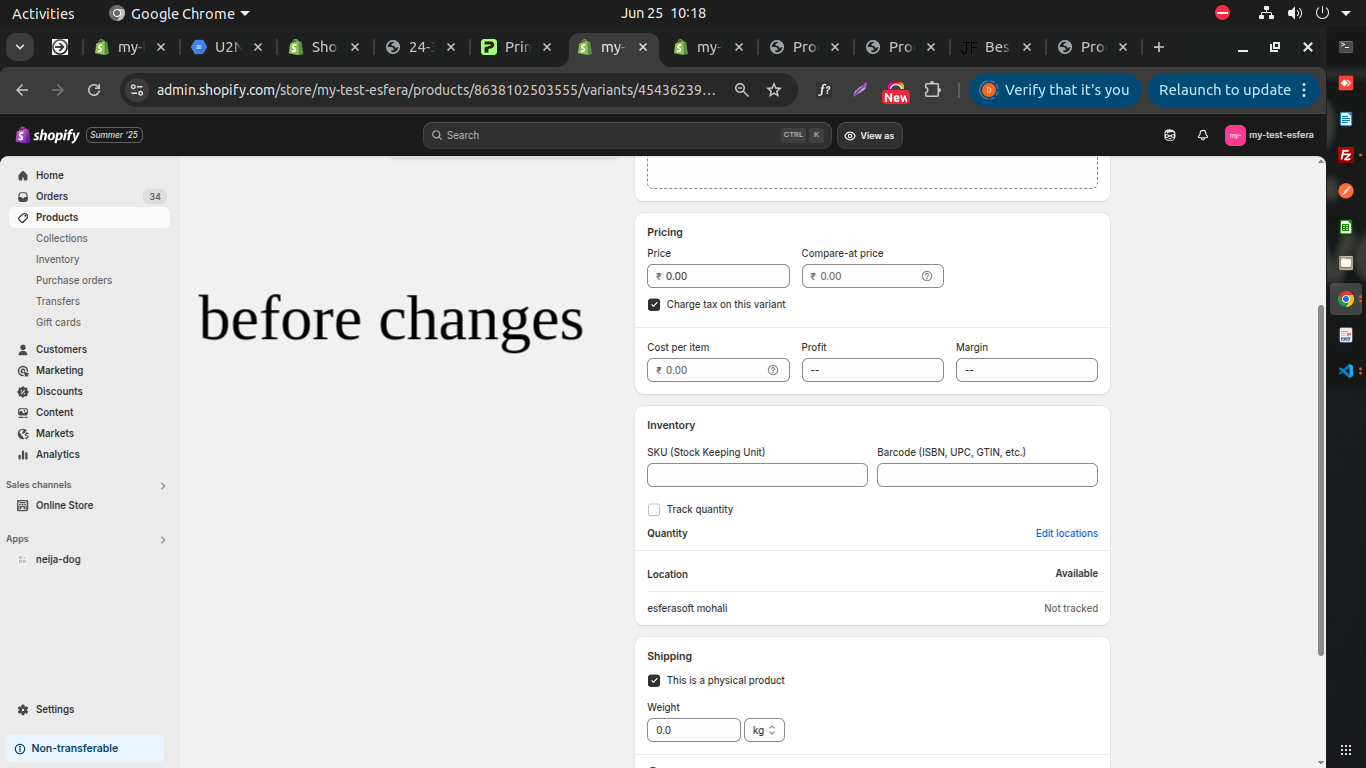Click the help icon in Compare-at price field
This screenshot has height=768, width=1366.
pyautogui.click(x=926, y=276)
